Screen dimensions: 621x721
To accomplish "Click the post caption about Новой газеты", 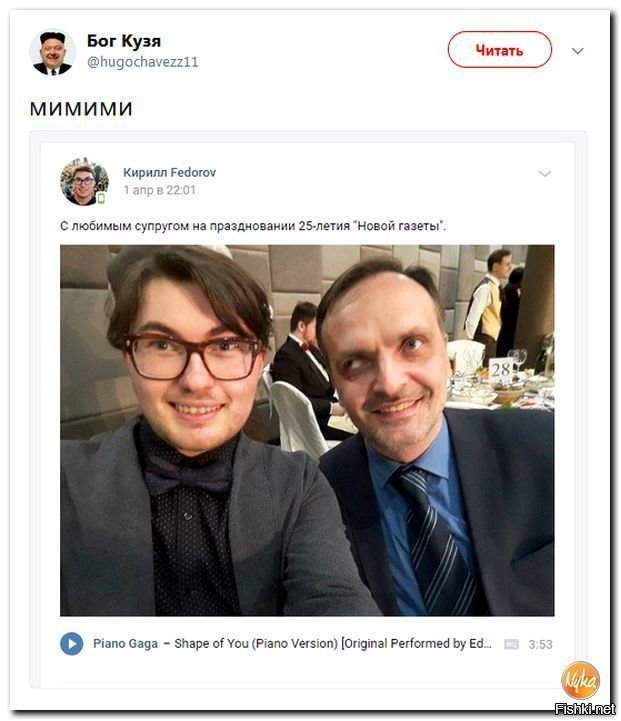I will [253, 226].
